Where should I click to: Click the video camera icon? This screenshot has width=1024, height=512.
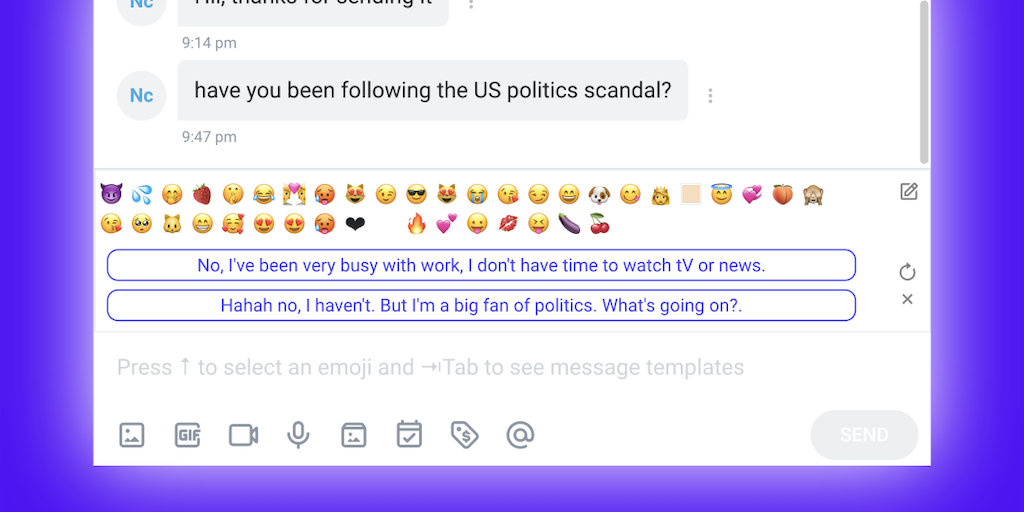coord(243,435)
